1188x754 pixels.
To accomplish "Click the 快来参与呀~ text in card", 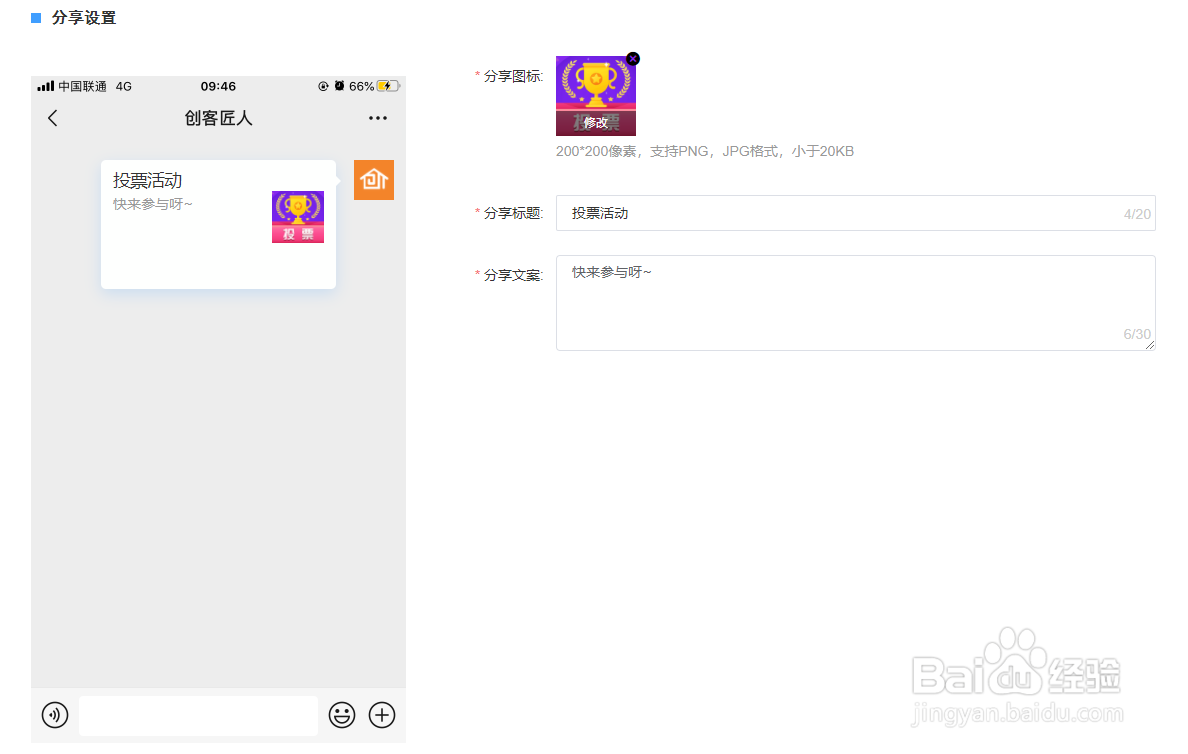I will (153, 205).
